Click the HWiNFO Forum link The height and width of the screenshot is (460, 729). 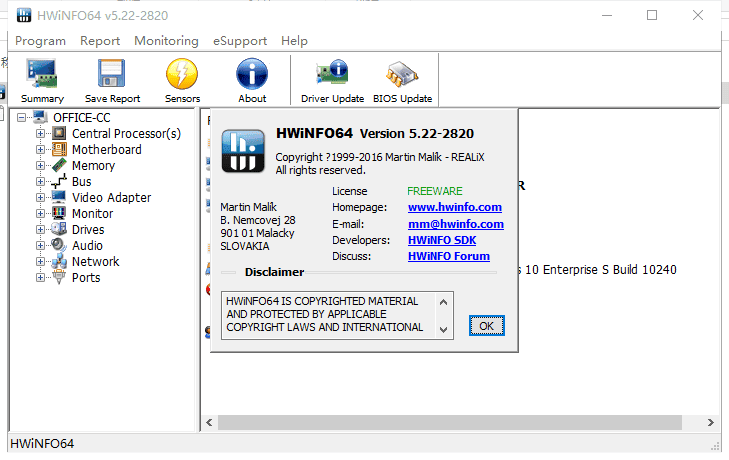tap(449, 256)
